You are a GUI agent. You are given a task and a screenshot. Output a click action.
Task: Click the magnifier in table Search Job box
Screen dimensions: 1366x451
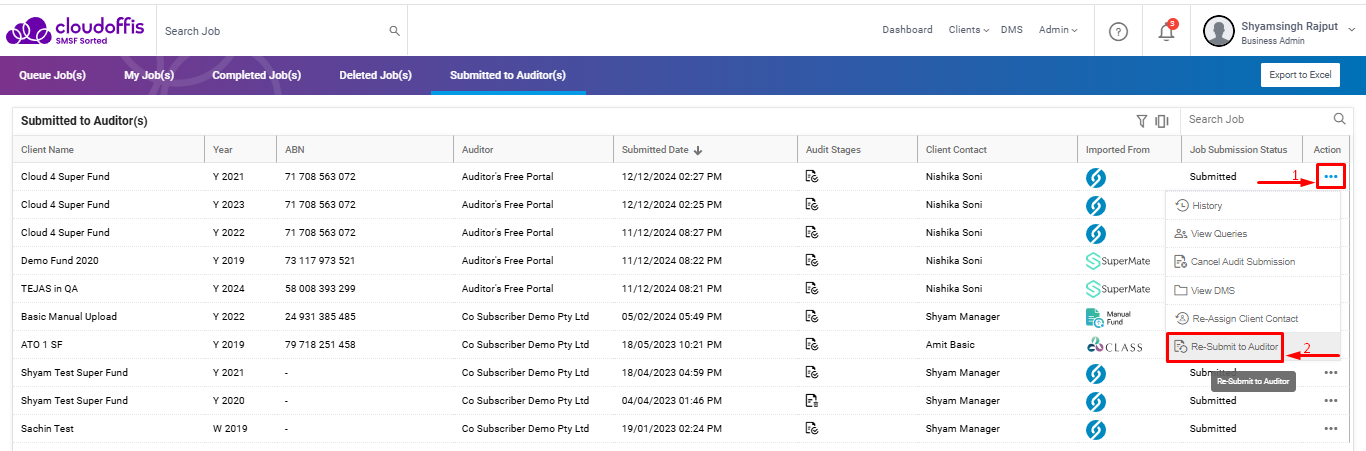tap(1340, 119)
